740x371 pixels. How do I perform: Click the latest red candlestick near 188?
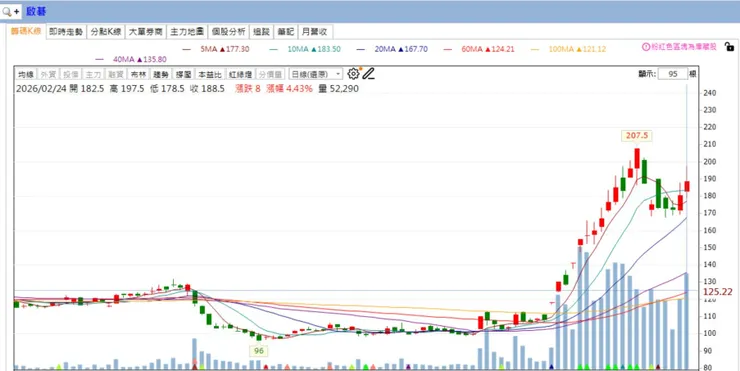point(687,186)
